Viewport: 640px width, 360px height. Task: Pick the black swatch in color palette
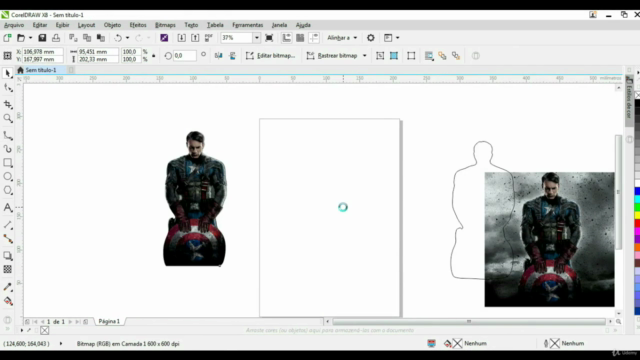(x=637, y=102)
